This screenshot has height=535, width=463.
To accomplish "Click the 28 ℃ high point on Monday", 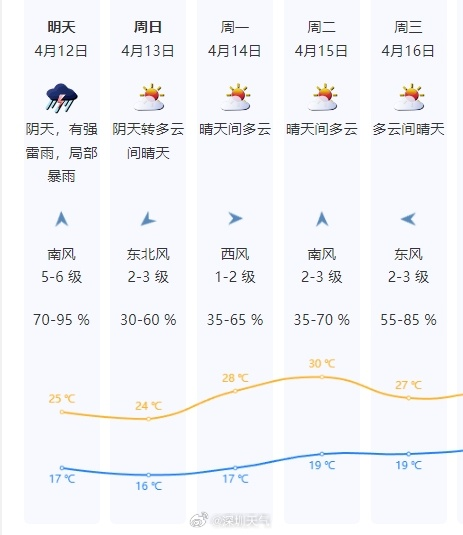I will click(x=235, y=391).
